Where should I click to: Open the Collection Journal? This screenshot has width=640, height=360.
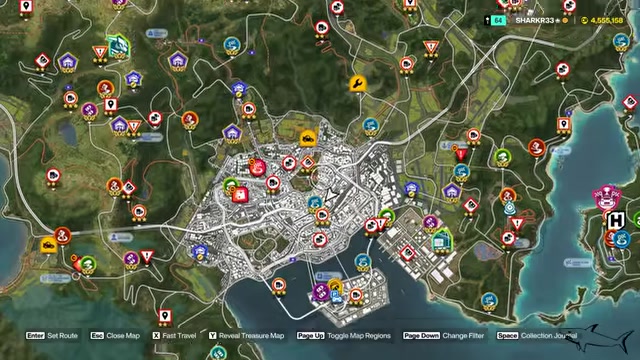coord(537,336)
